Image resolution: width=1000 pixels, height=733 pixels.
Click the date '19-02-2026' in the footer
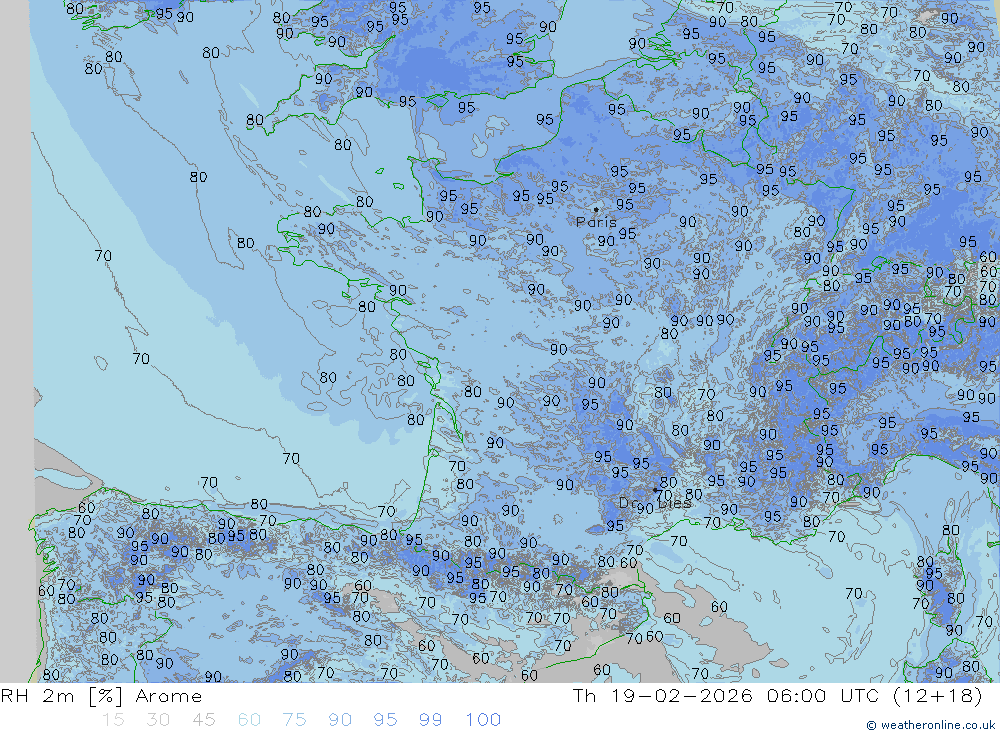click(682, 696)
